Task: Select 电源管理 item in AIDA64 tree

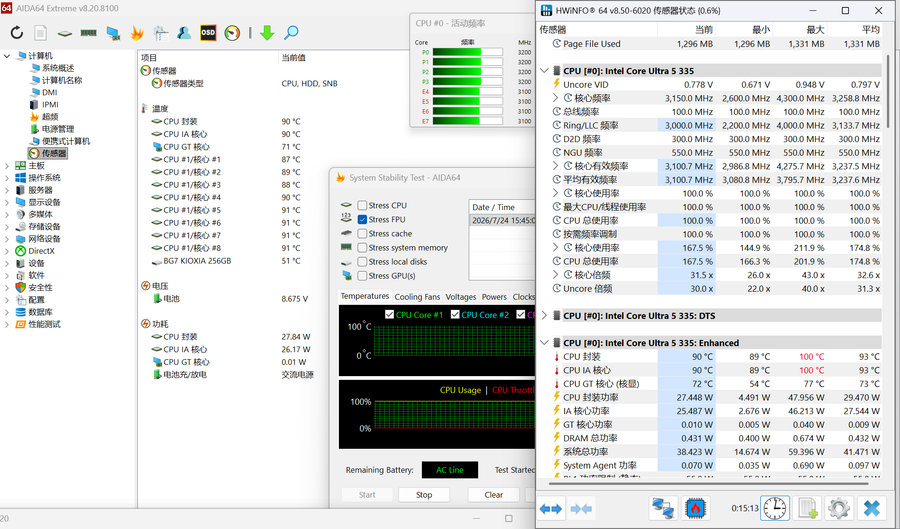Action: [52, 129]
